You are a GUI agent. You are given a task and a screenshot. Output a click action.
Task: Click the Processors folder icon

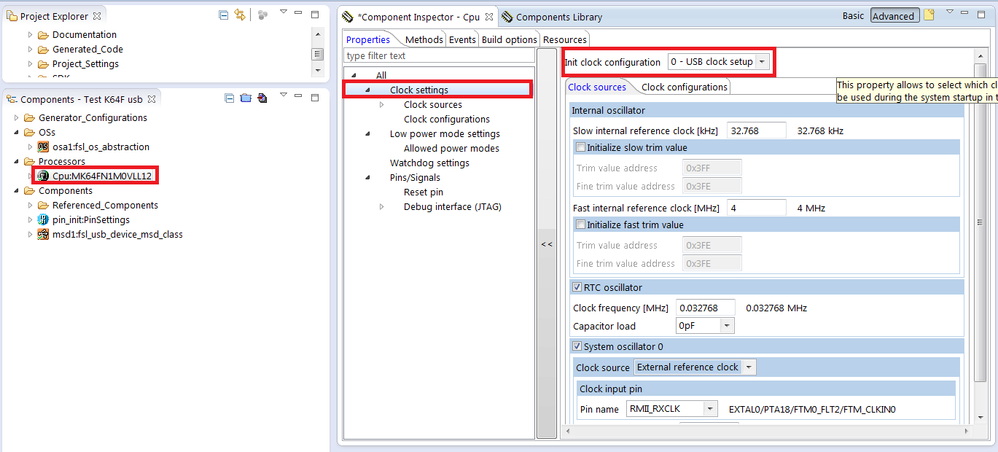pyautogui.click(x=29, y=162)
